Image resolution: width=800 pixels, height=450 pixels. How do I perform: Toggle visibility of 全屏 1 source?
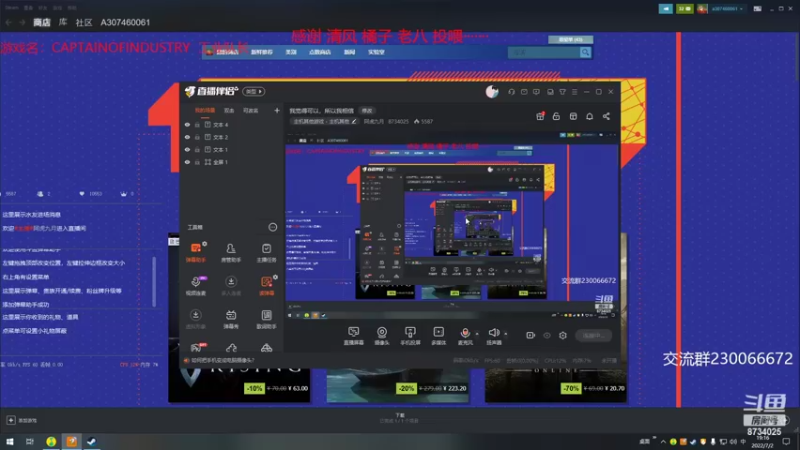187,162
